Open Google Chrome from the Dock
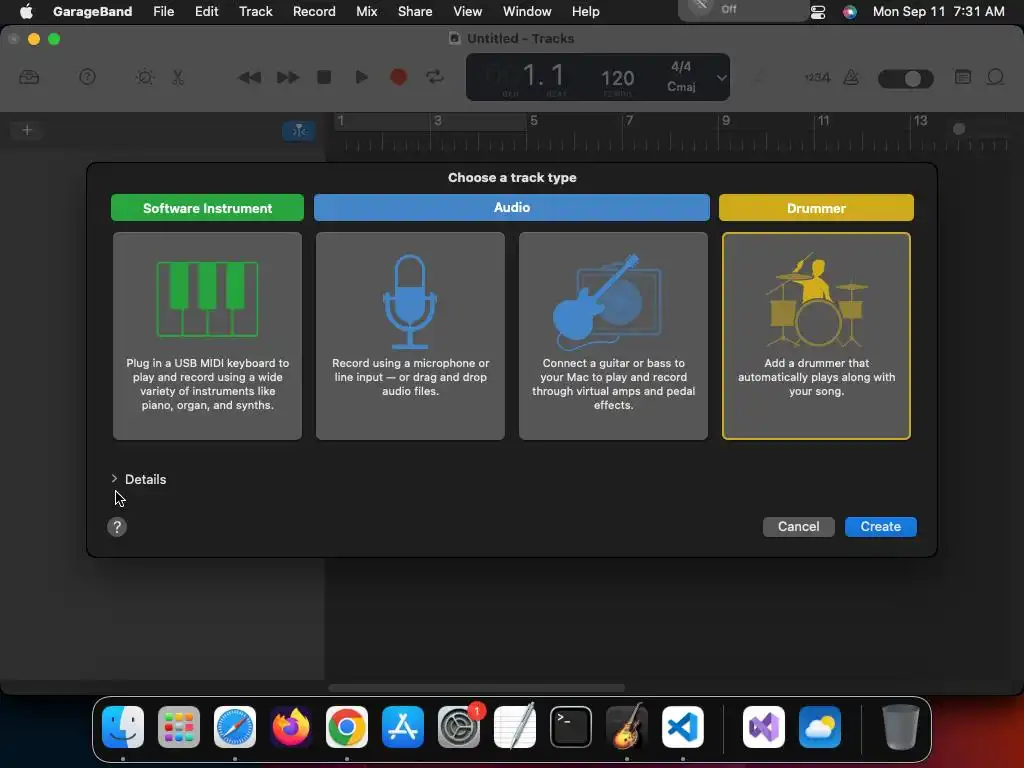Viewport: 1024px width, 768px height. point(347,727)
